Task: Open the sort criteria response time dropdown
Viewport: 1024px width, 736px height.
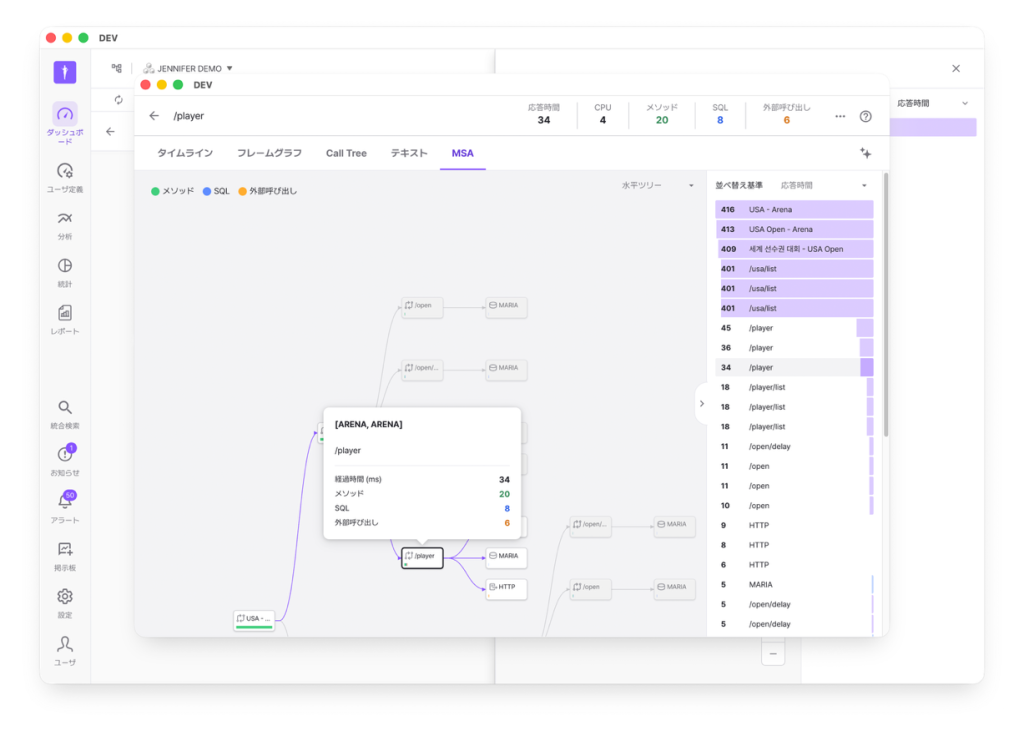Action: tap(824, 185)
